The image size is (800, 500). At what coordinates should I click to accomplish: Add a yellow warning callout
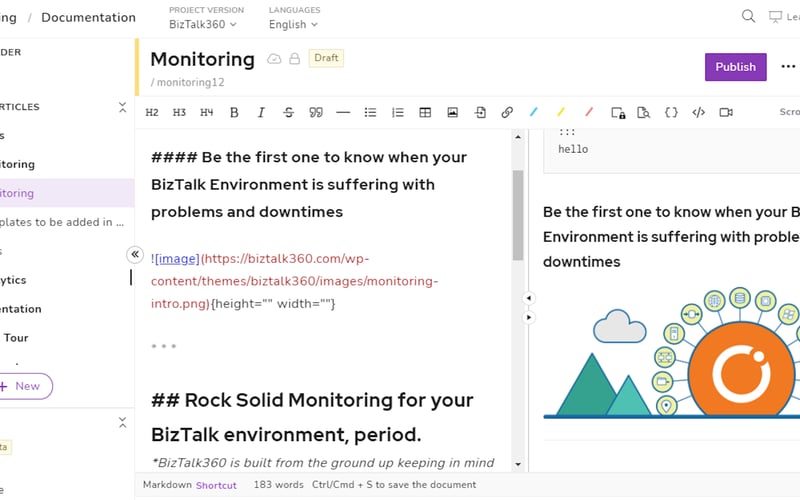pyautogui.click(x=561, y=112)
